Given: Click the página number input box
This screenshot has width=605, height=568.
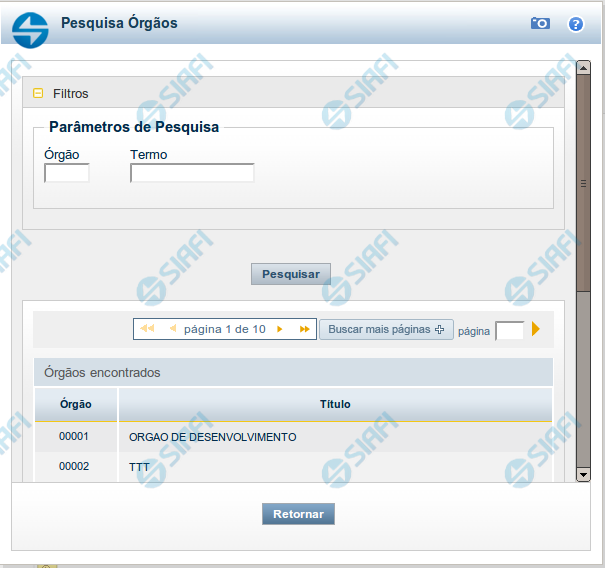Looking at the screenshot, I should click(509, 330).
